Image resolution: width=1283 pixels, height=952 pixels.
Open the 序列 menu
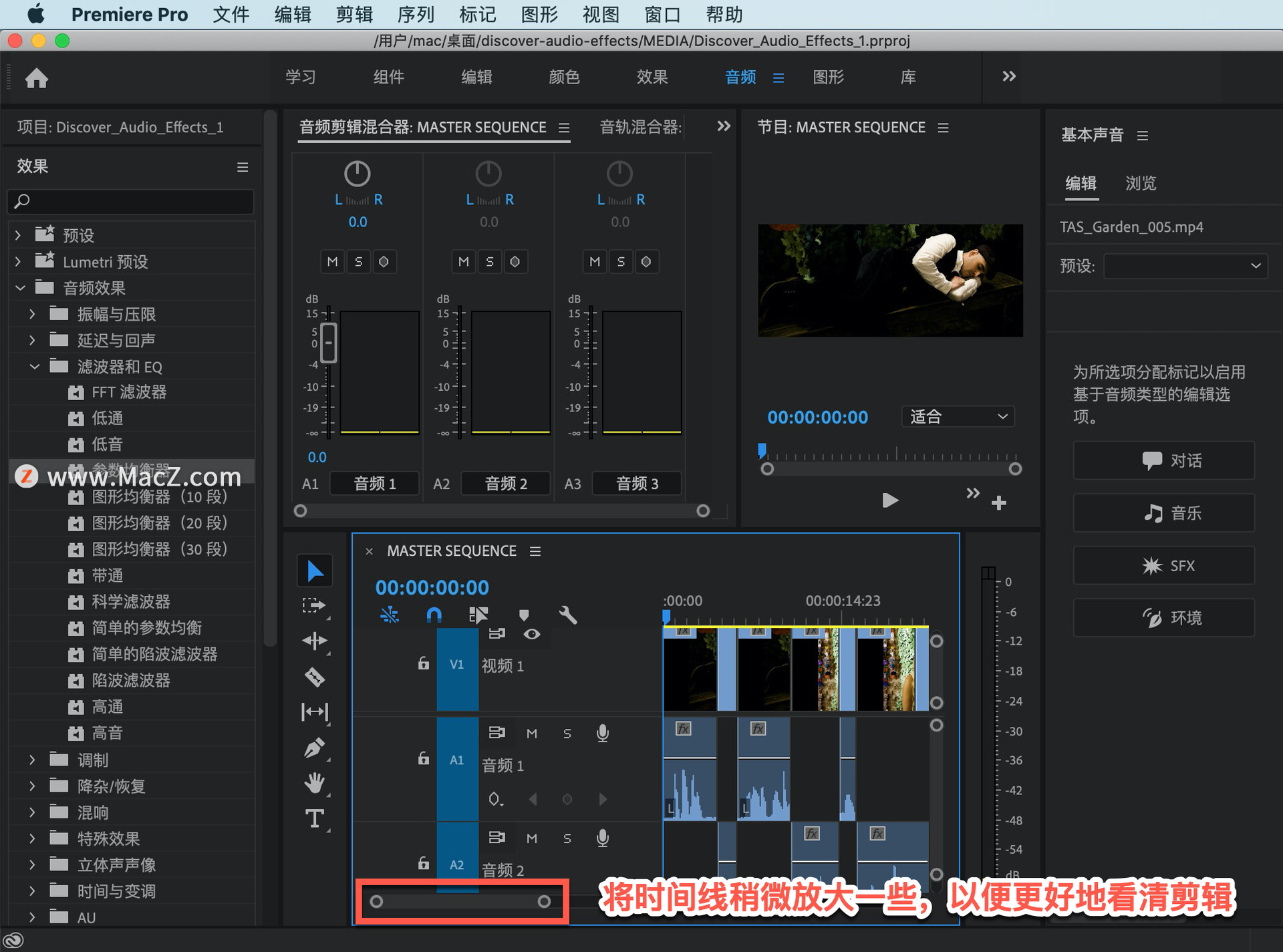[416, 14]
